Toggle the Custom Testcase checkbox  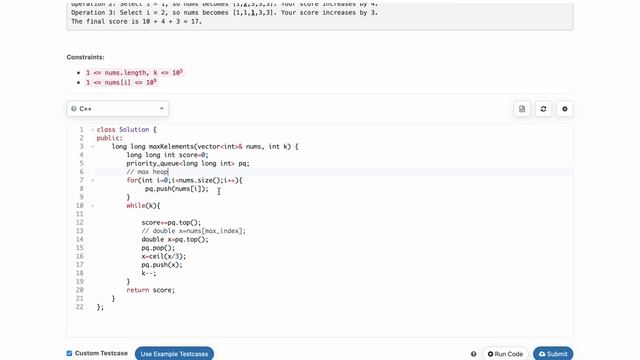69,353
